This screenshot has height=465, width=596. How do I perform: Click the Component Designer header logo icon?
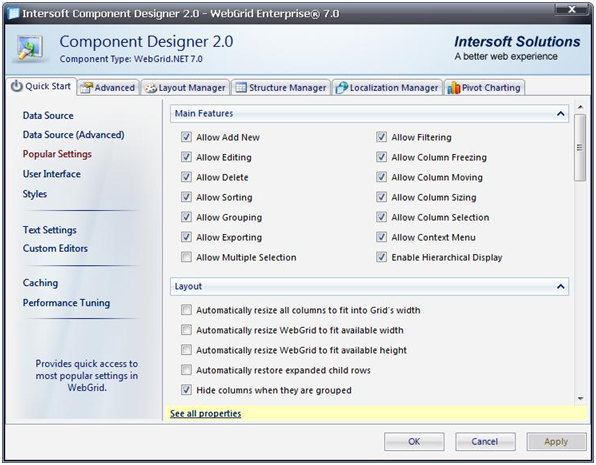pyautogui.click(x=30, y=48)
